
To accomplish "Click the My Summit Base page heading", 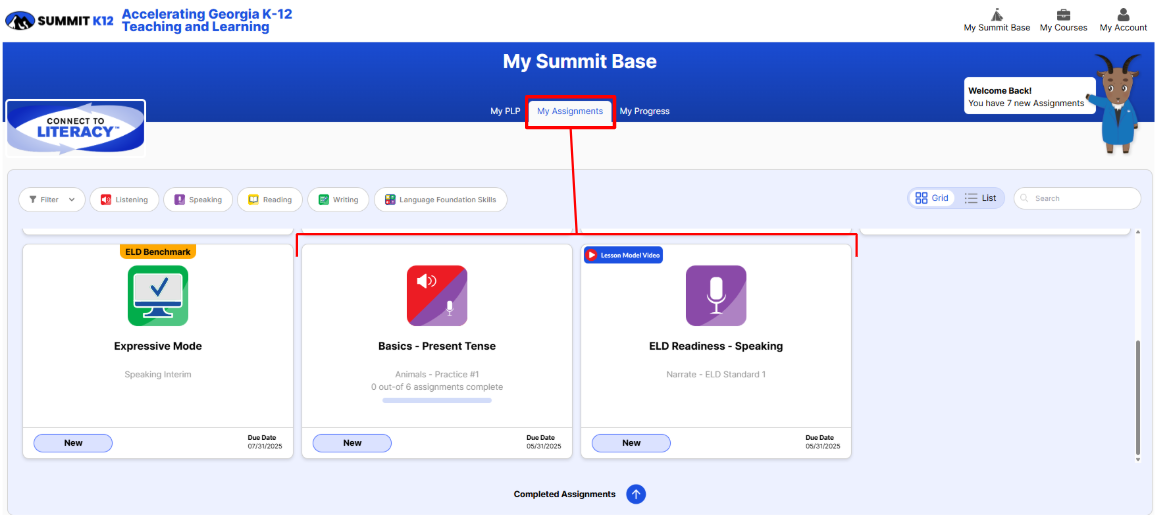I will pyautogui.click(x=579, y=61).
